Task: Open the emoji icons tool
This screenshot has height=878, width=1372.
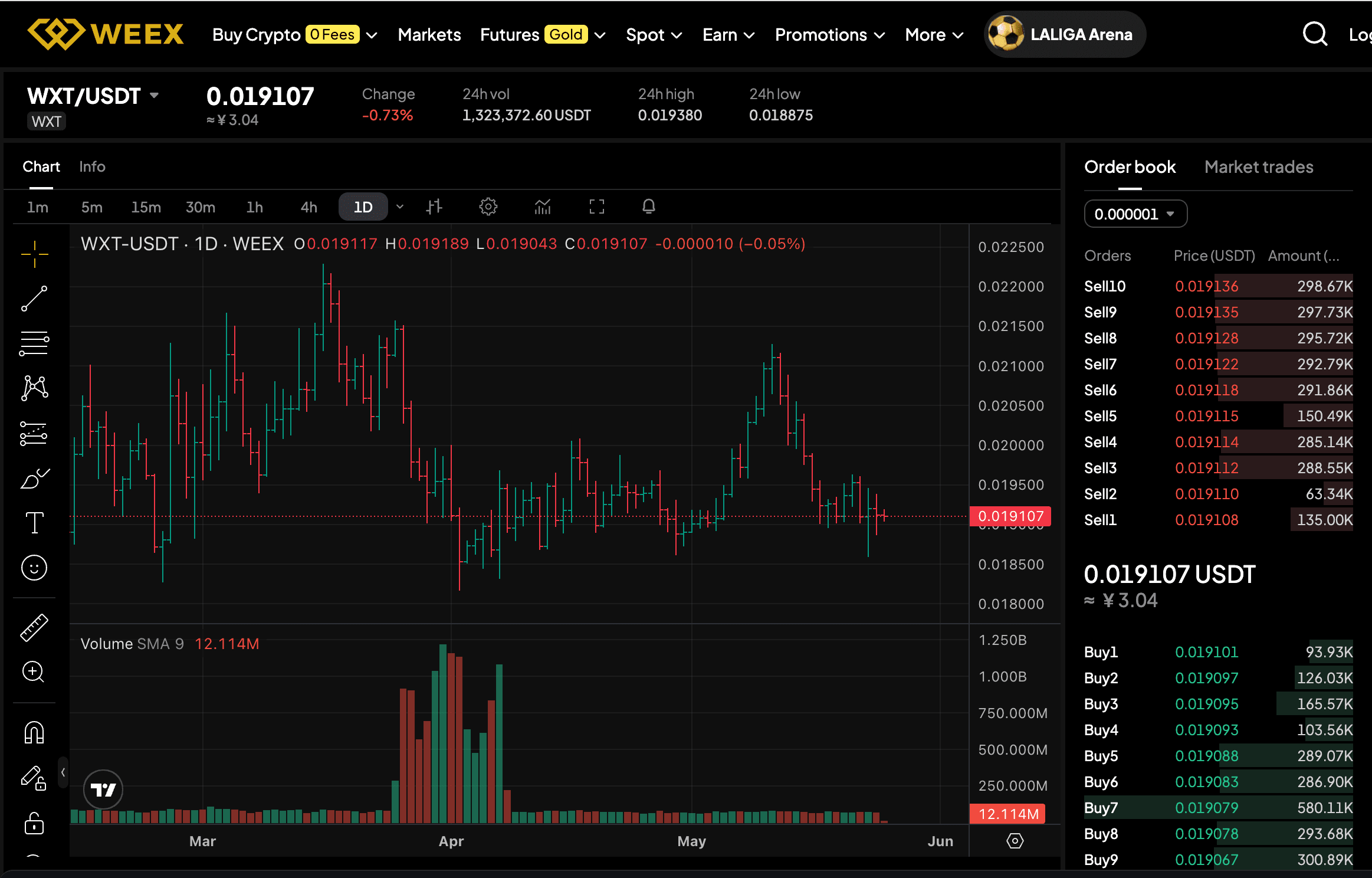Action: (34, 568)
